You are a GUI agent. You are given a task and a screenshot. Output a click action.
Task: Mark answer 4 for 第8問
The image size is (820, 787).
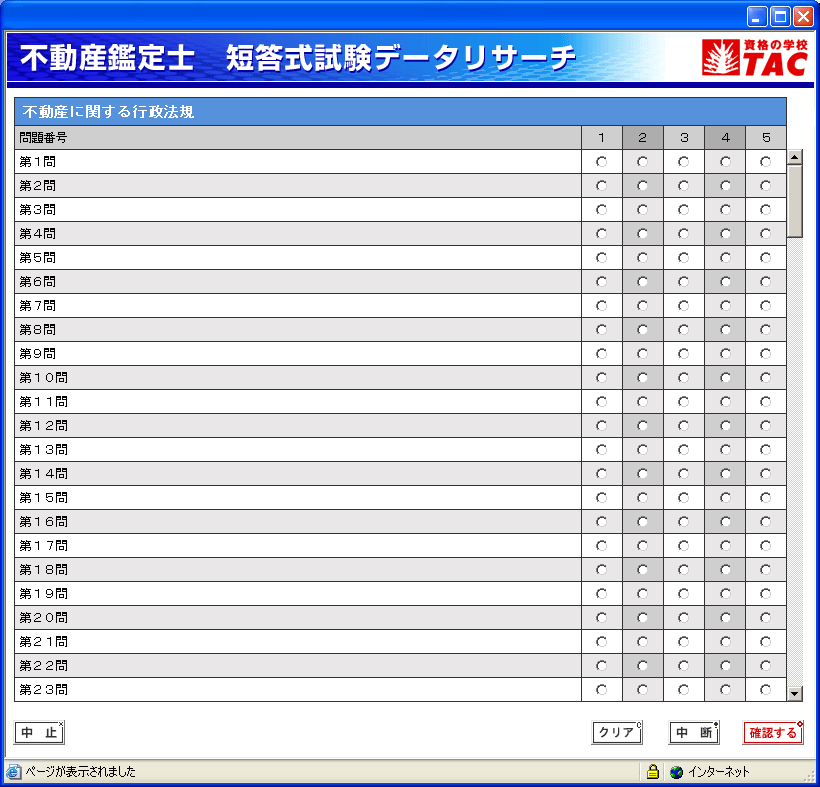[x=724, y=329]
